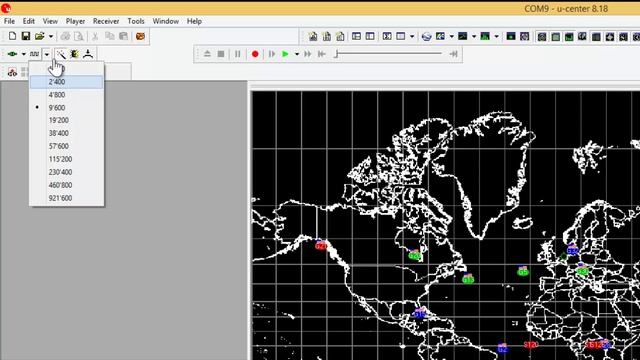Viewport: 640px width, 360px height.
Task: Click the baudrate waveform icon
Action: tap(35, 54)
